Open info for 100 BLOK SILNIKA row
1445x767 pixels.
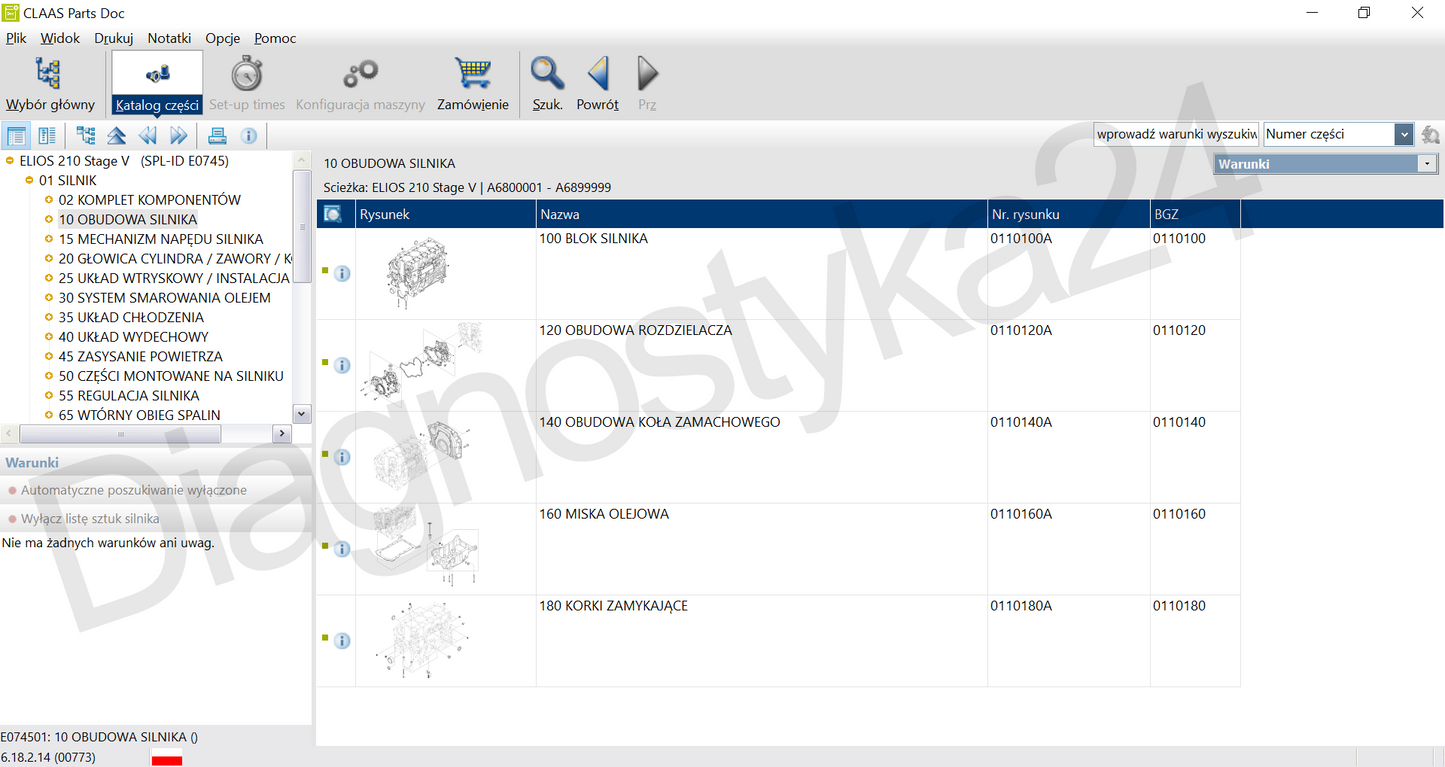pyautogui.click(x=342, y=273)
